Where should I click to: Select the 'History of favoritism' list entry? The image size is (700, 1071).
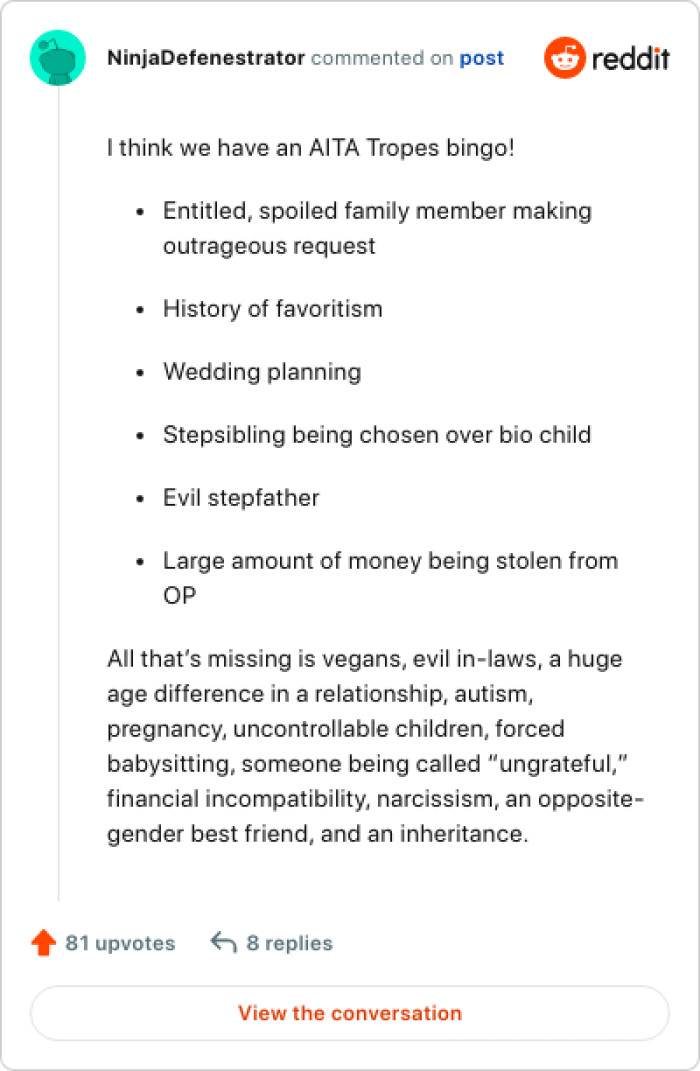click(x=272, y=308)
